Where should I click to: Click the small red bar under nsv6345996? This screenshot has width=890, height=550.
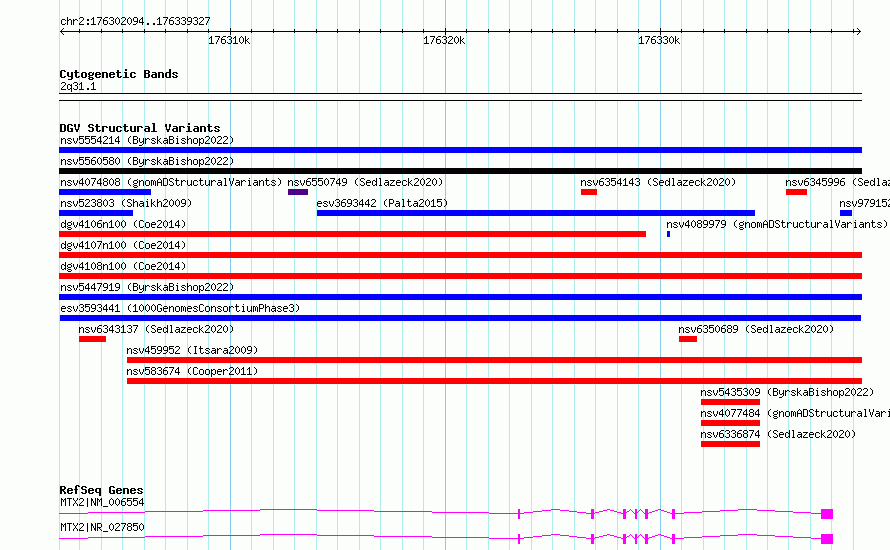pos(796,192)
